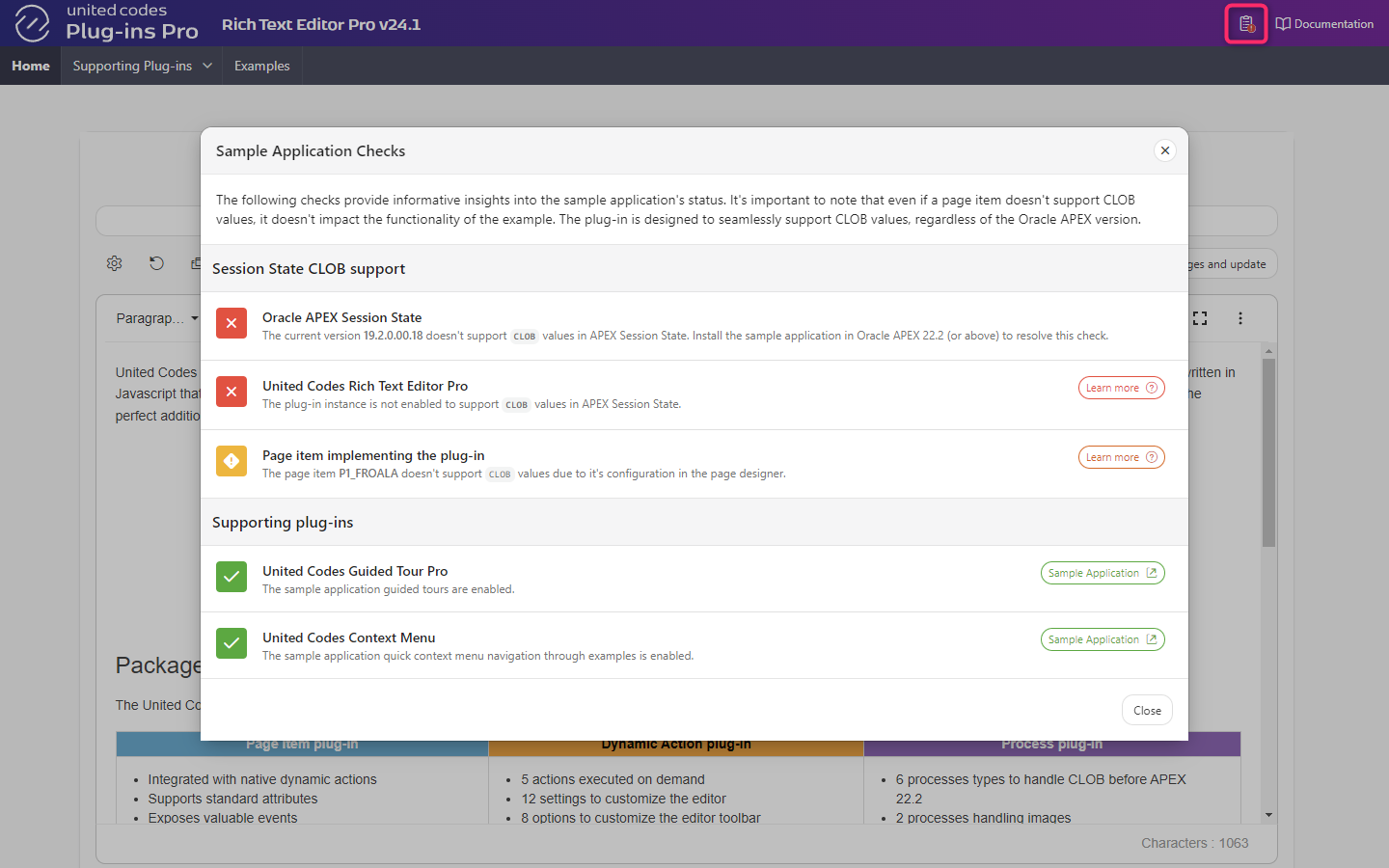Click the green check icon for Context Menu
The width and height of the screenshot is (1389, 868).
[231, 643]
